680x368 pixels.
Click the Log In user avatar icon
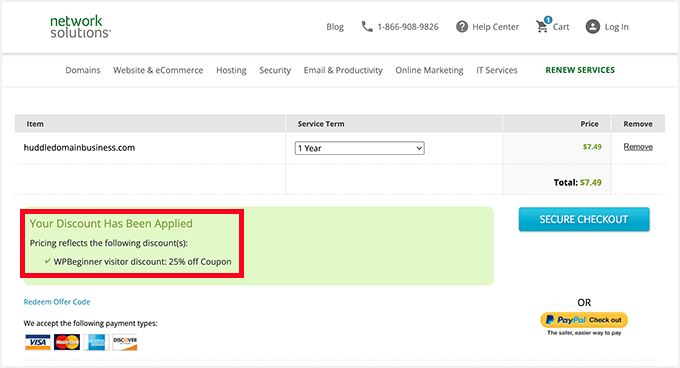tap(592, 27)
